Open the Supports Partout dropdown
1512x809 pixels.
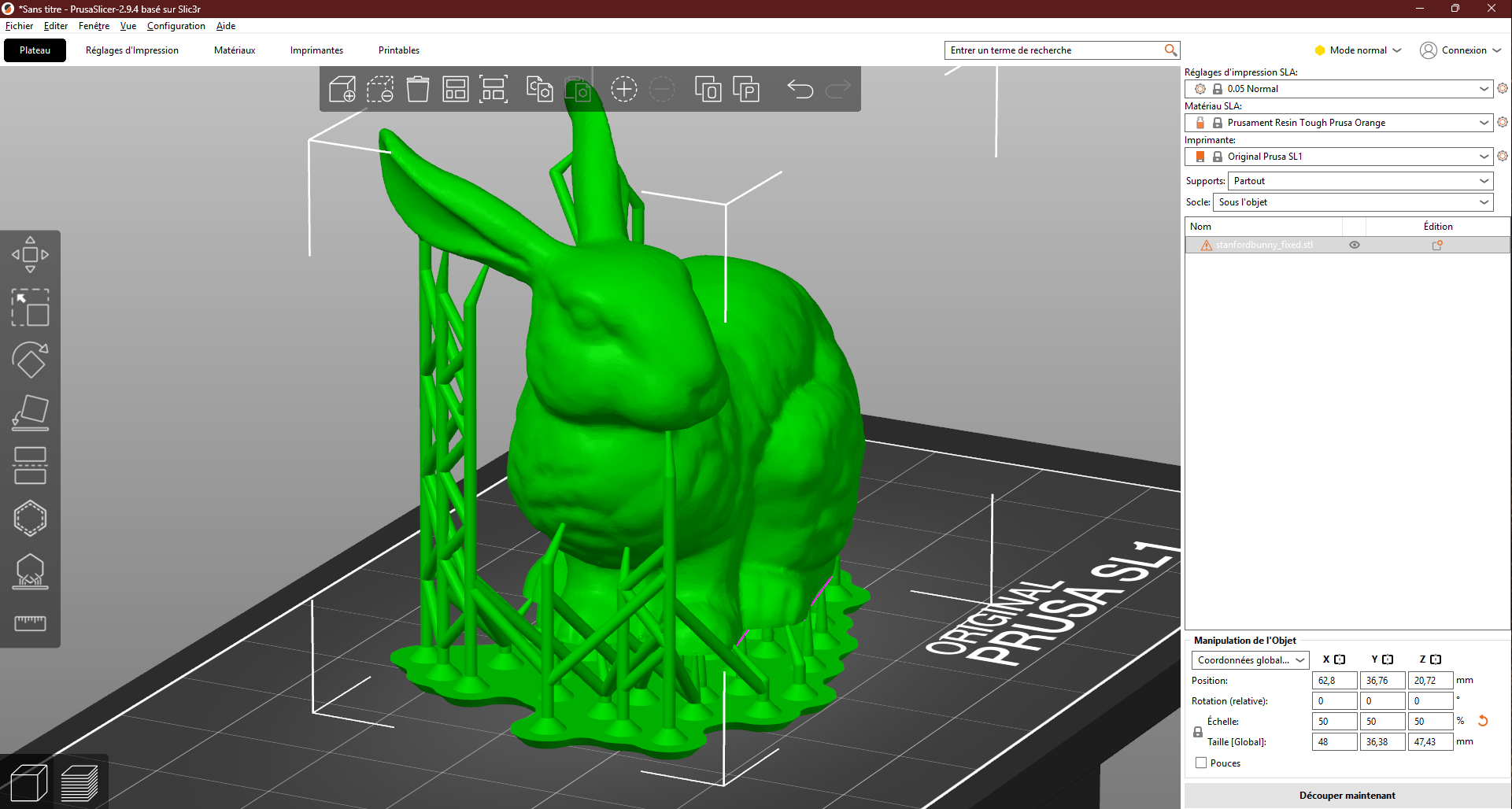click(1360, 181)
